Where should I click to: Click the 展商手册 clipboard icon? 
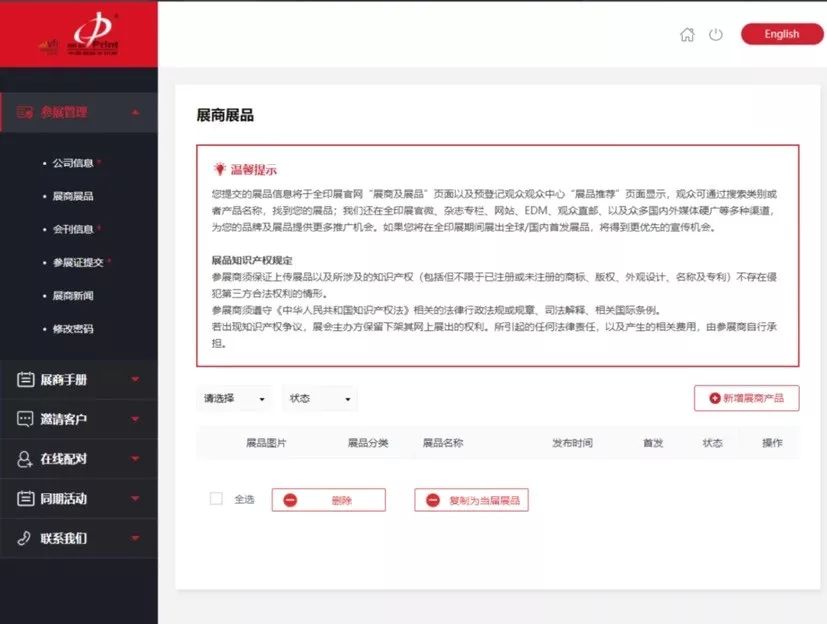[x=25, y=380]
